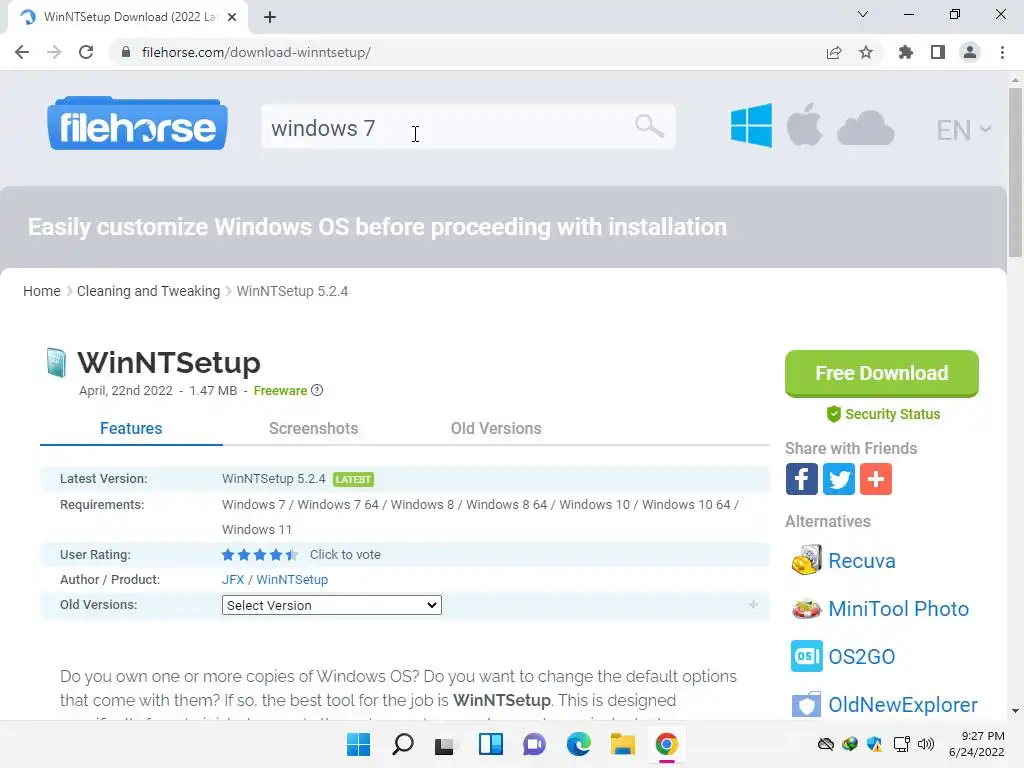Click the MiniTool Photo icon

pyautogui.click(x=807, y=609)
